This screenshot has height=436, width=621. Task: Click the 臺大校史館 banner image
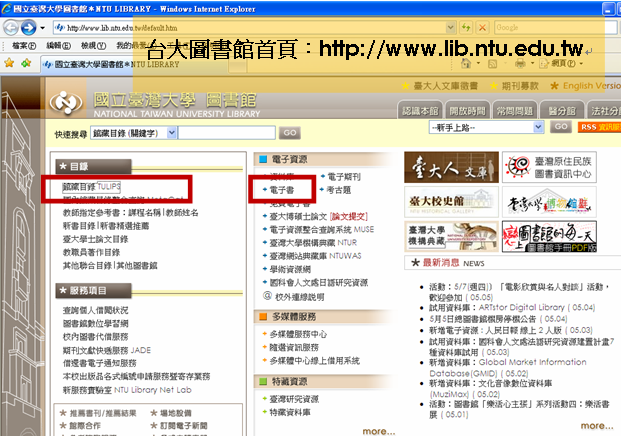(x=451, y=202)
